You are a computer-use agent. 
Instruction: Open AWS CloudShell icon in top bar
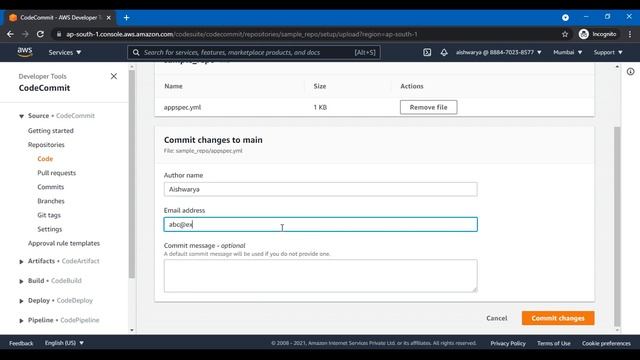tap(427, 52)
